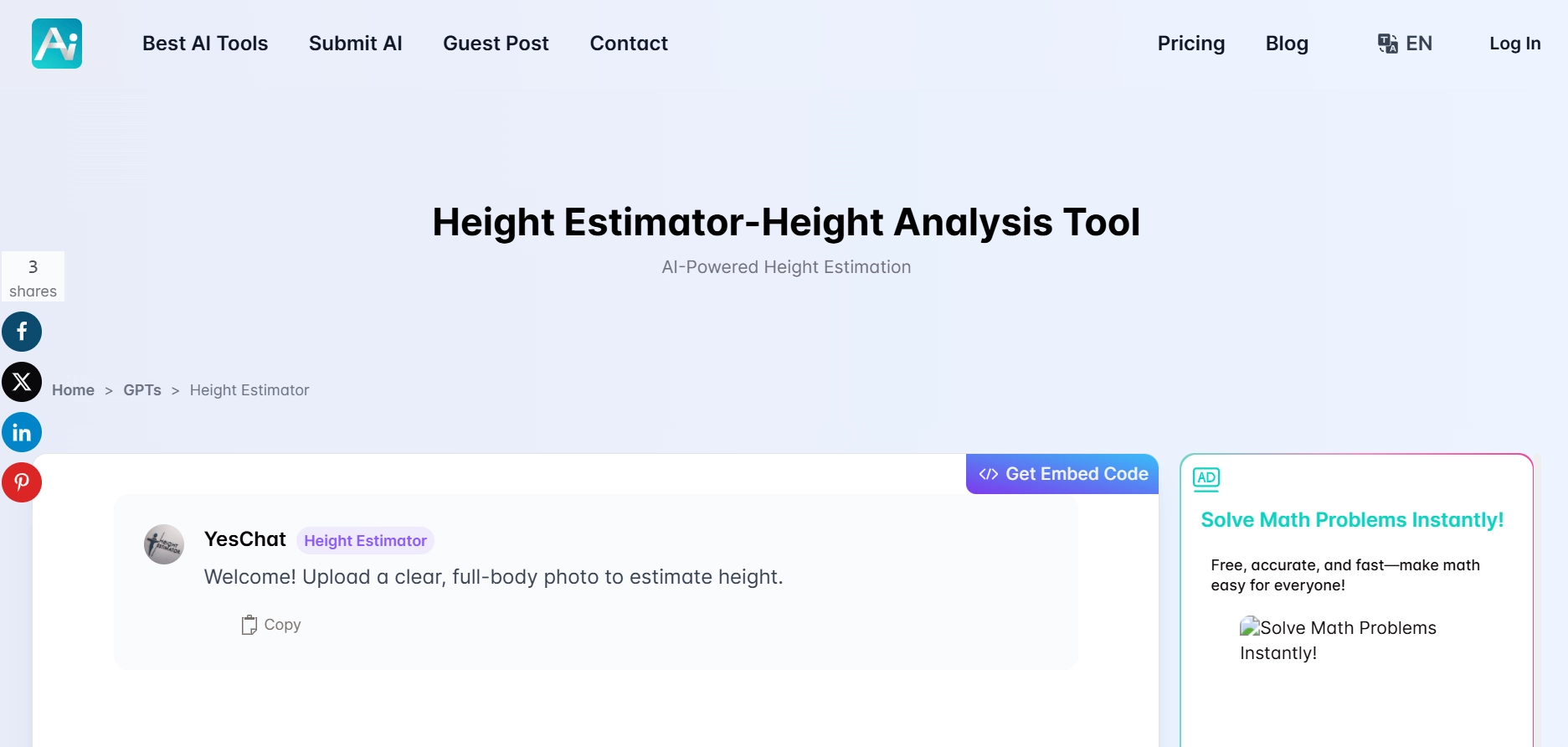Image resolution: width=1568 pixels, height=747 pixels.
Task: Open Best AI Tools menu
Action: tap(205, 44)
